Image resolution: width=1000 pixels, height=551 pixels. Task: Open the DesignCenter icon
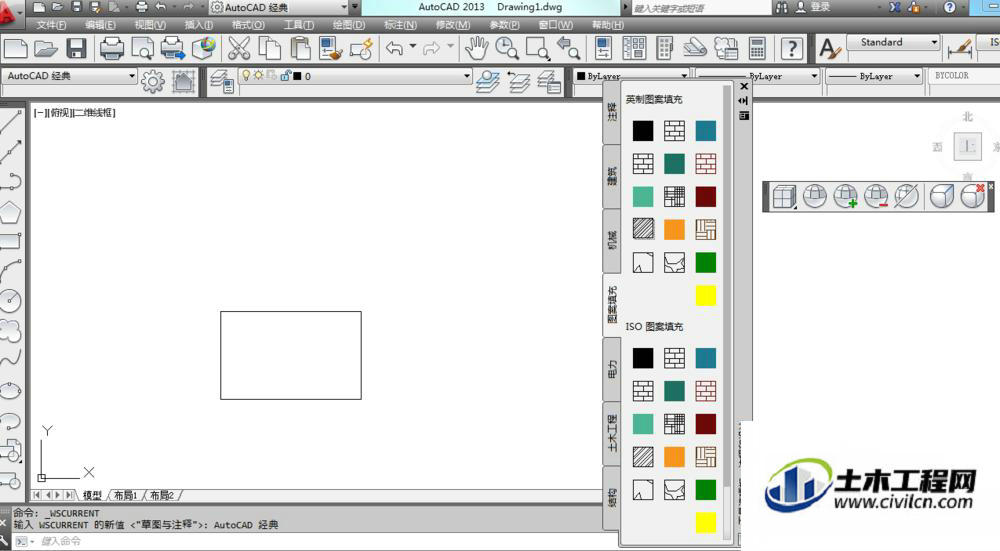point(634,48)
